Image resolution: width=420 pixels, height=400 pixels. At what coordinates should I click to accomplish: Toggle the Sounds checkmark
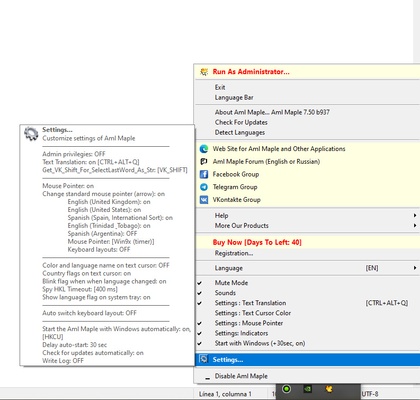(199, 293)
